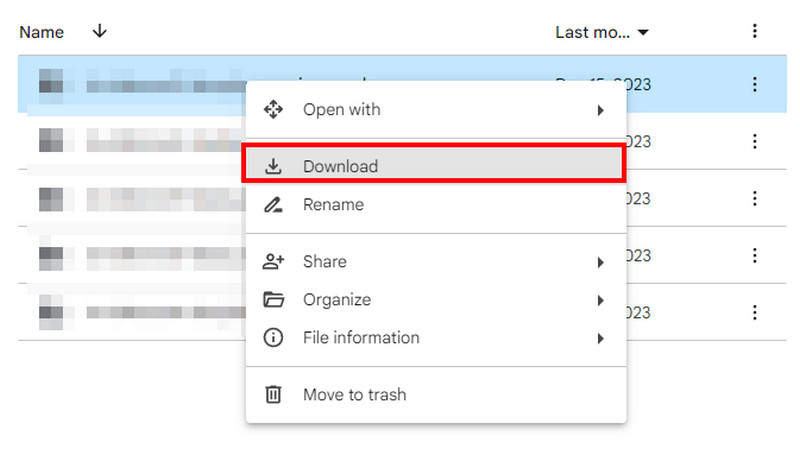
Task: Reverse sort direction arrow beside Name
Action: click(99, 32)
